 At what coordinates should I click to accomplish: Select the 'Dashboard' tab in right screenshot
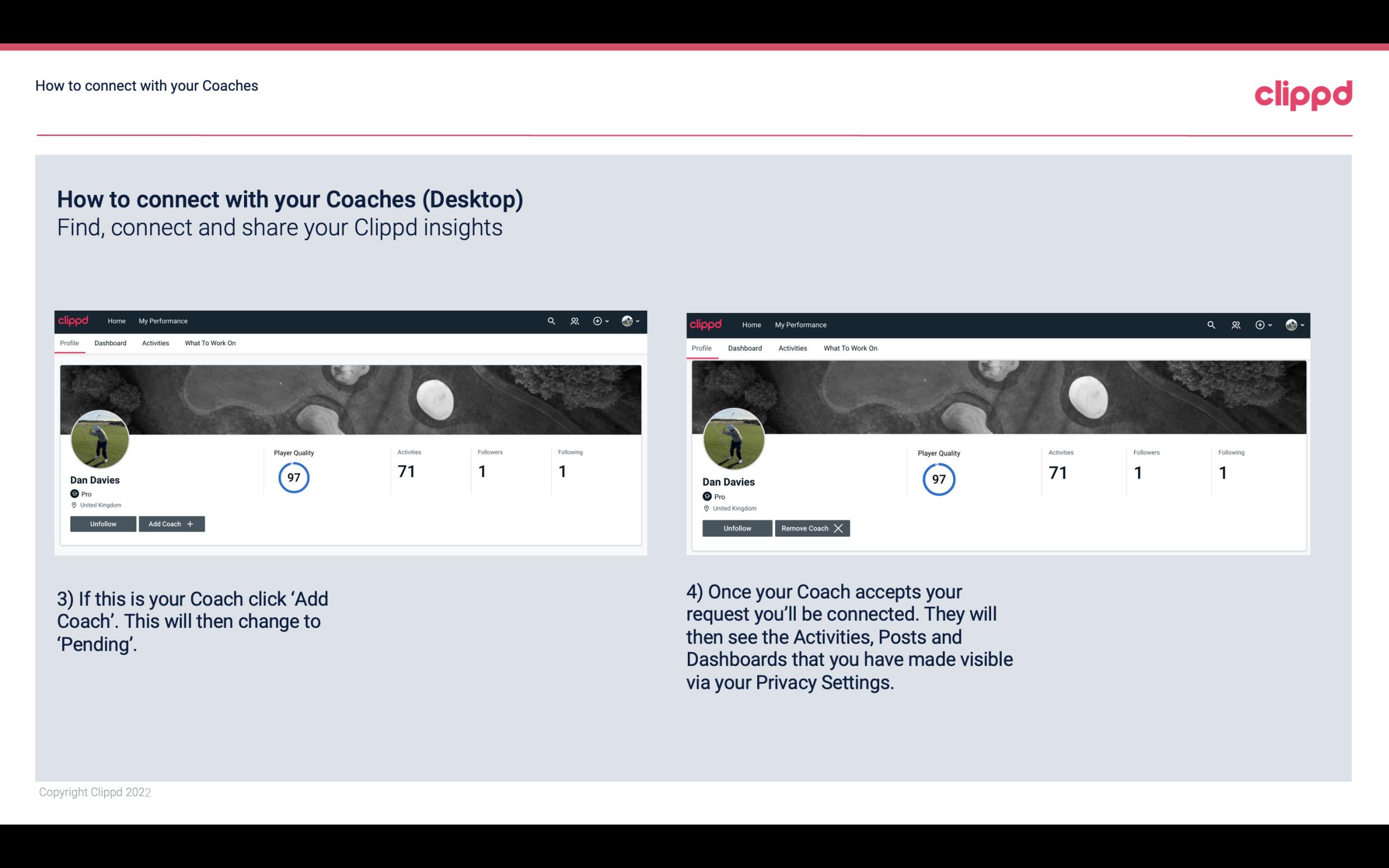pos(745,348)
